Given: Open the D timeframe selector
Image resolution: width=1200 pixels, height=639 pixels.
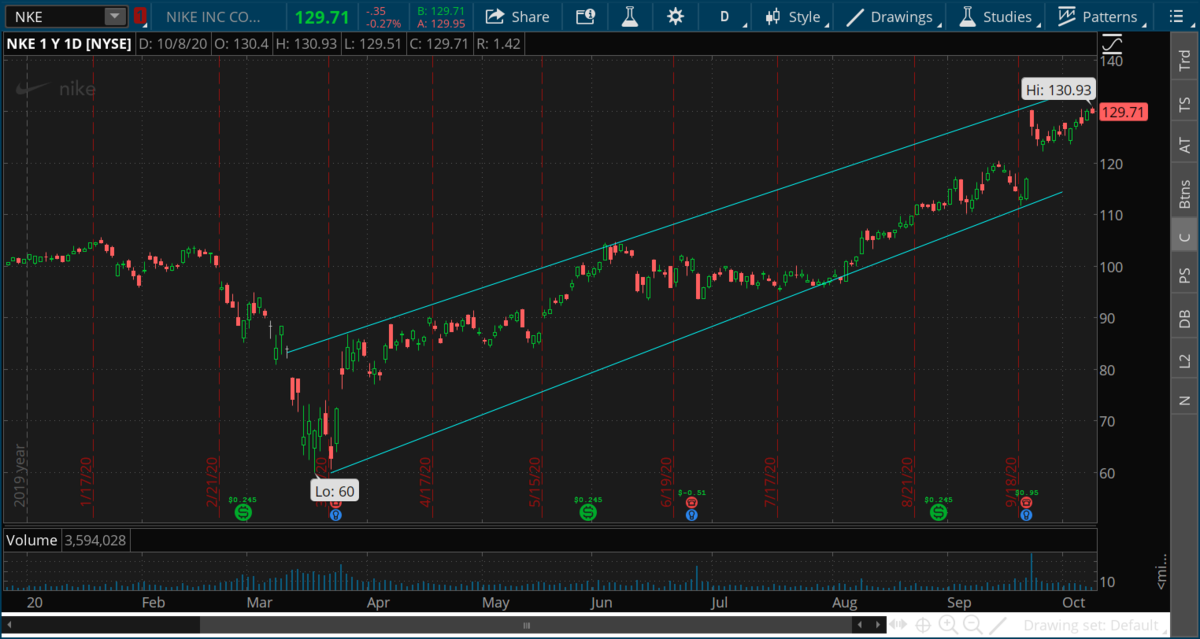Looking at the screenshot, I should point(724,16).
